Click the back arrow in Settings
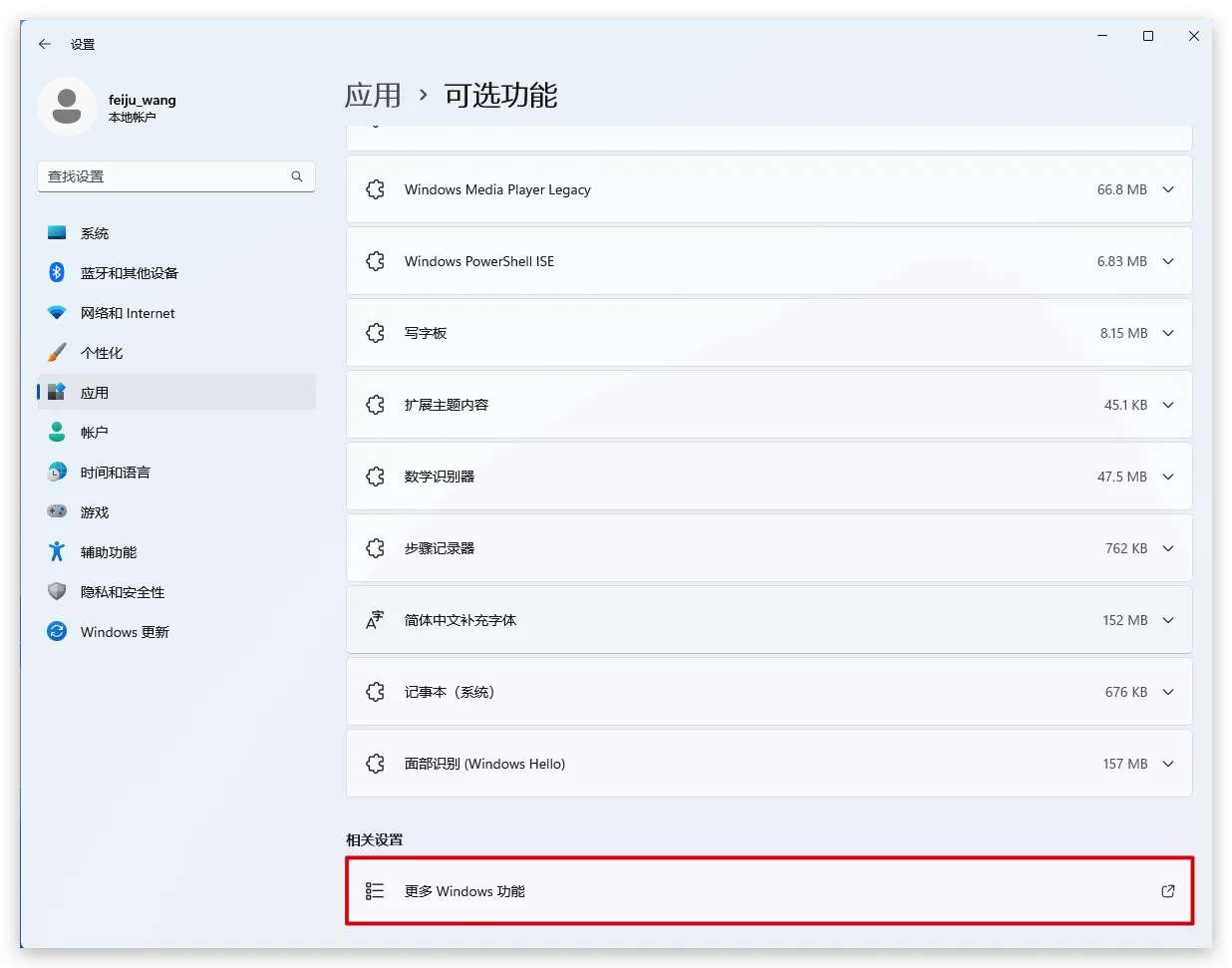1232x968 pixels. coord(45,44)
